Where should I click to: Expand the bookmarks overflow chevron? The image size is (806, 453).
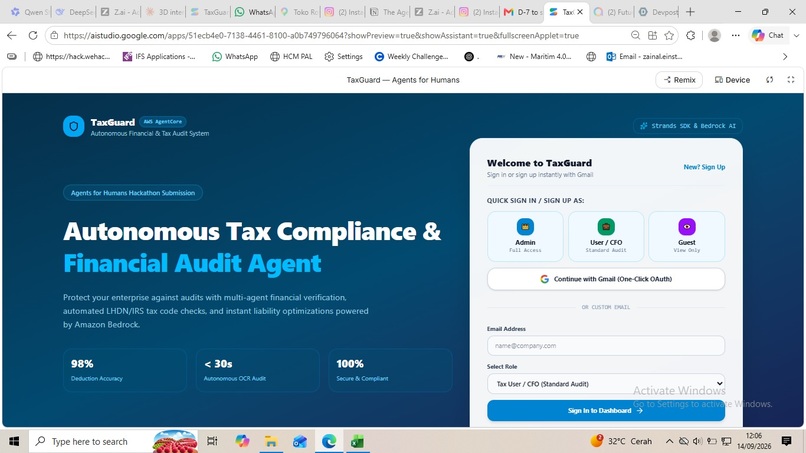coord(785,57)
